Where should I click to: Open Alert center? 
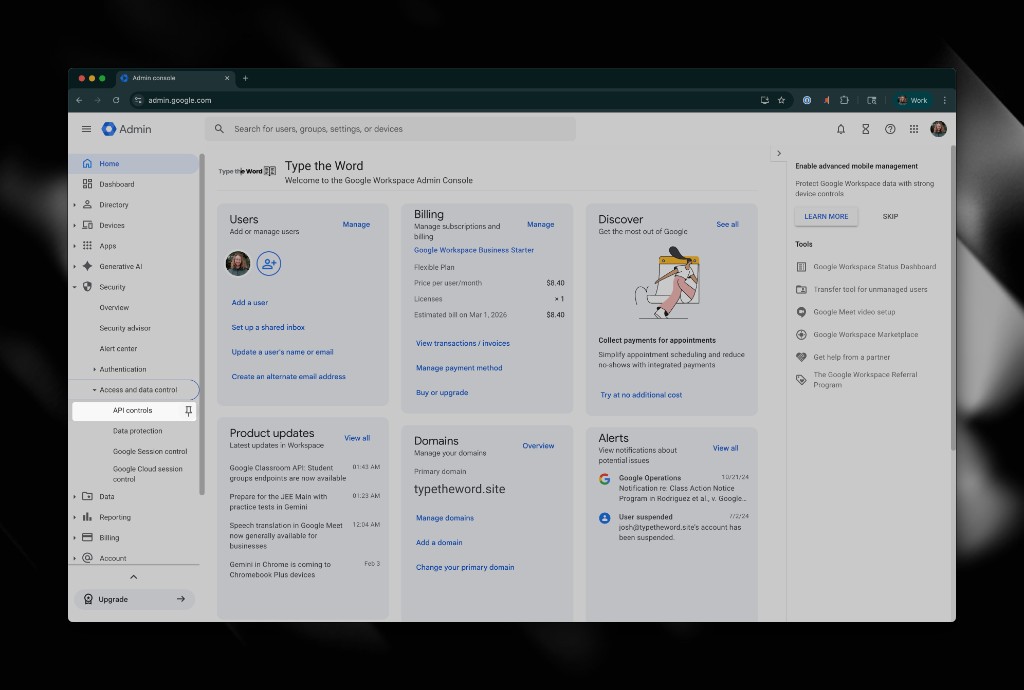tap(118, 349)
